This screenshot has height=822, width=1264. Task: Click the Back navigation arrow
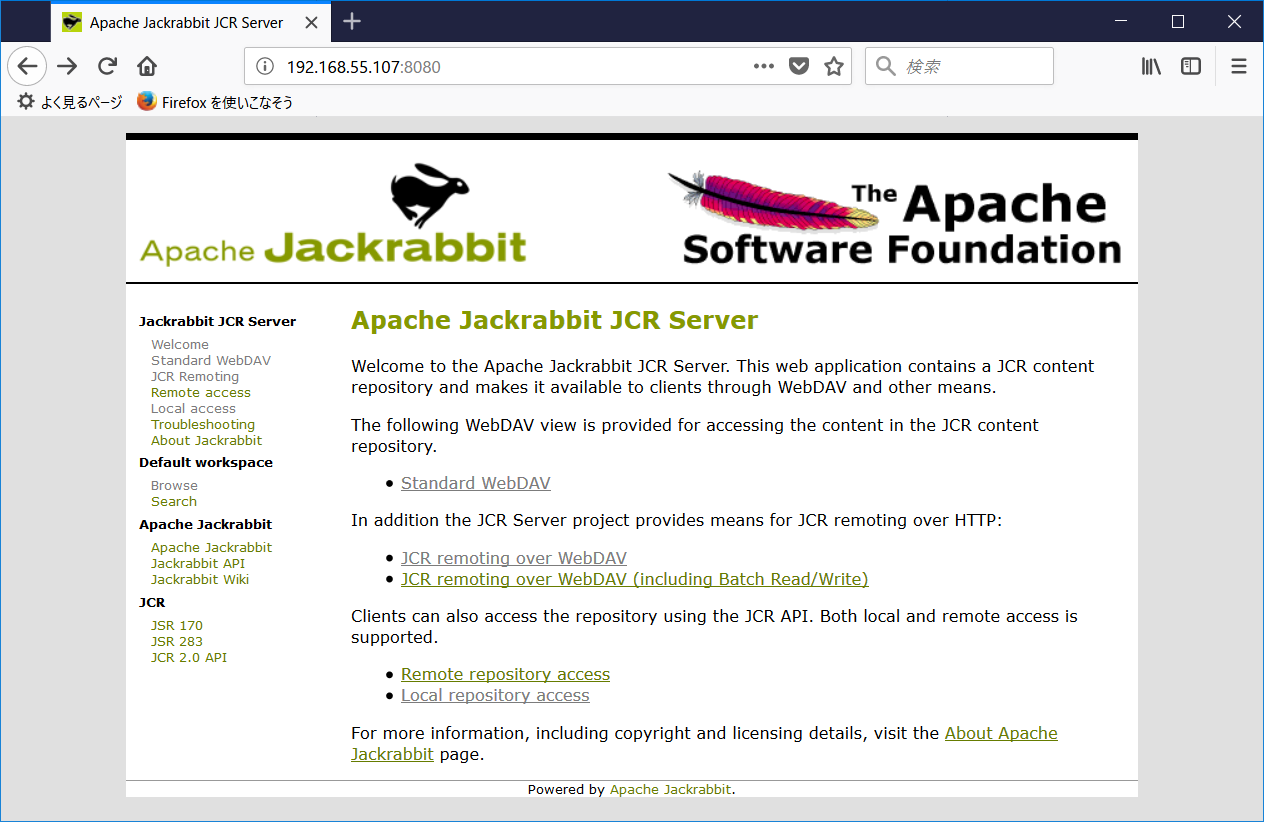(x=27, y=66)
